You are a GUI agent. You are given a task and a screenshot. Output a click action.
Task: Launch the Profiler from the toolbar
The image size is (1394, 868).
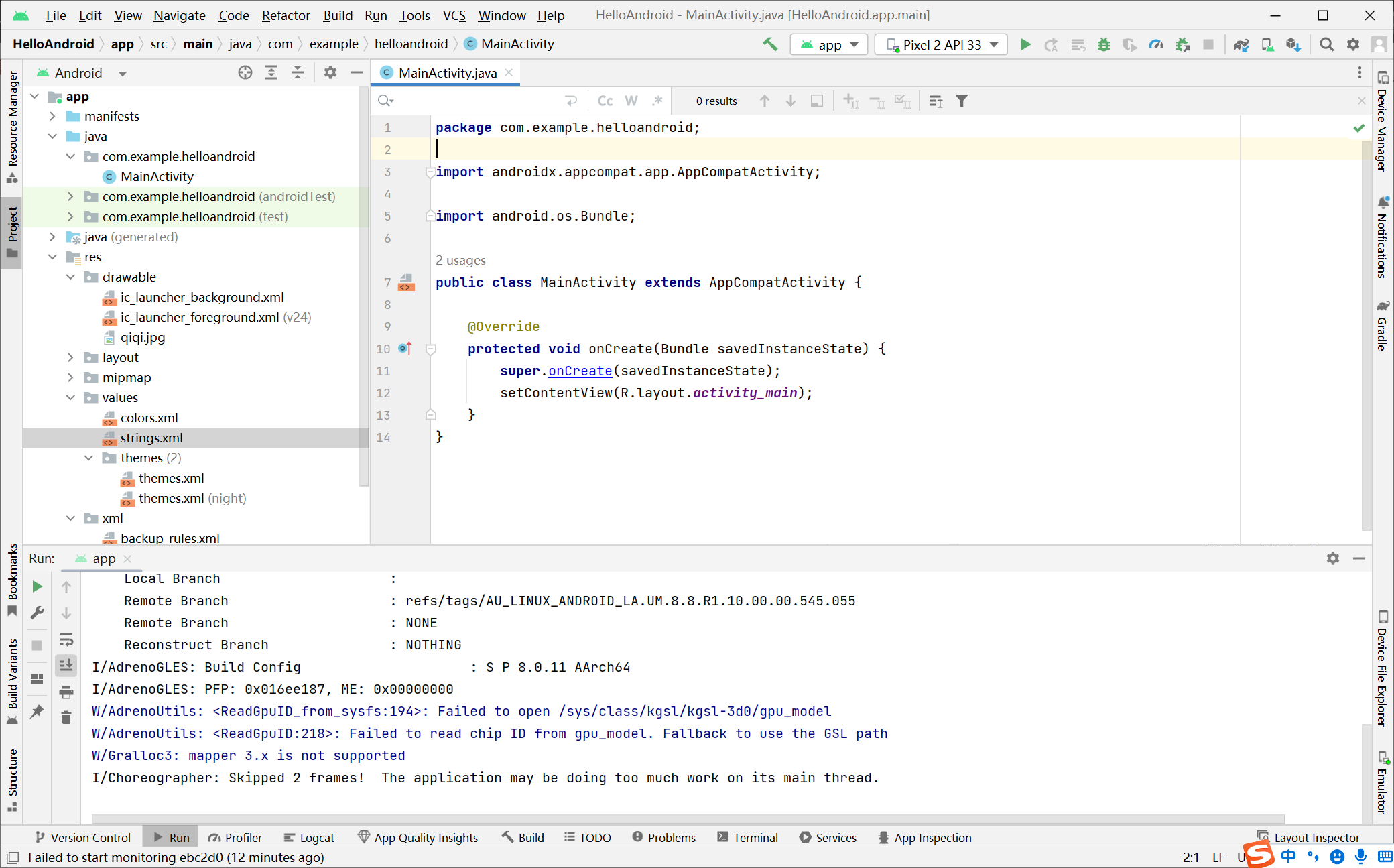(1156, 44)
